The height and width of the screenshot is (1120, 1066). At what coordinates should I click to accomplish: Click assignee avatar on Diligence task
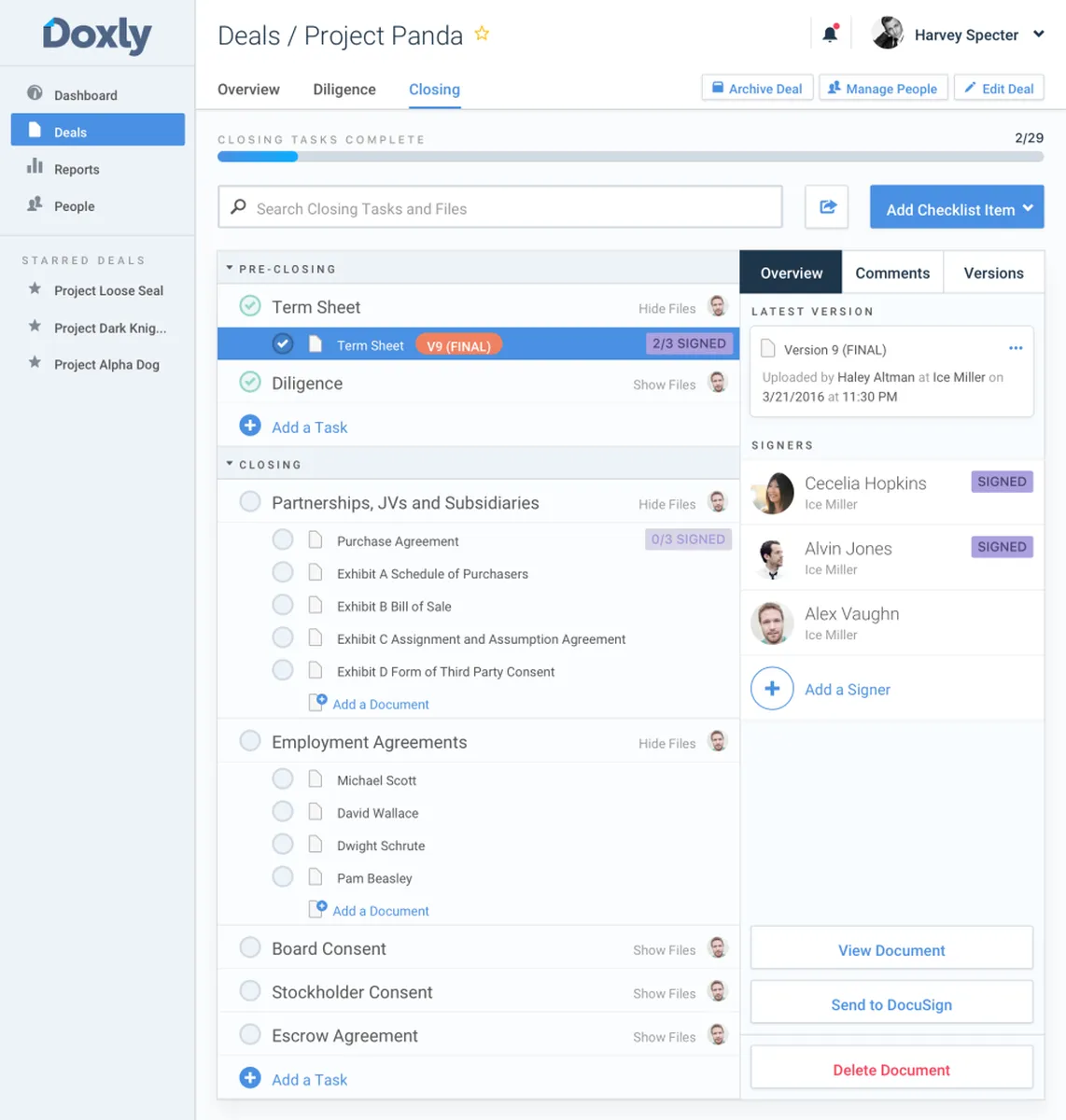(x=718, y=382)
